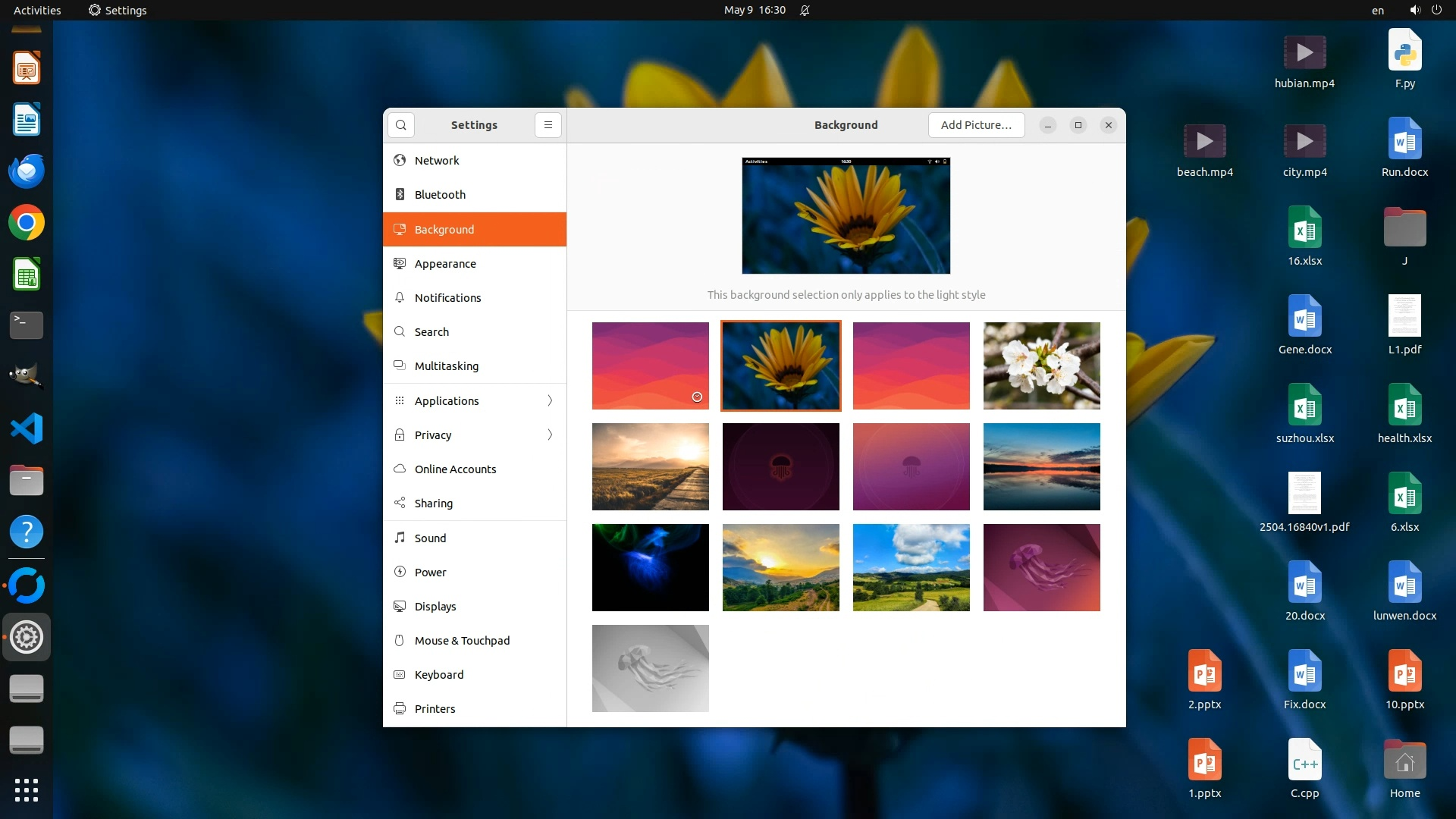Expand the Privacy submenu chevron
1456x819 pixels.
(550, 435)
